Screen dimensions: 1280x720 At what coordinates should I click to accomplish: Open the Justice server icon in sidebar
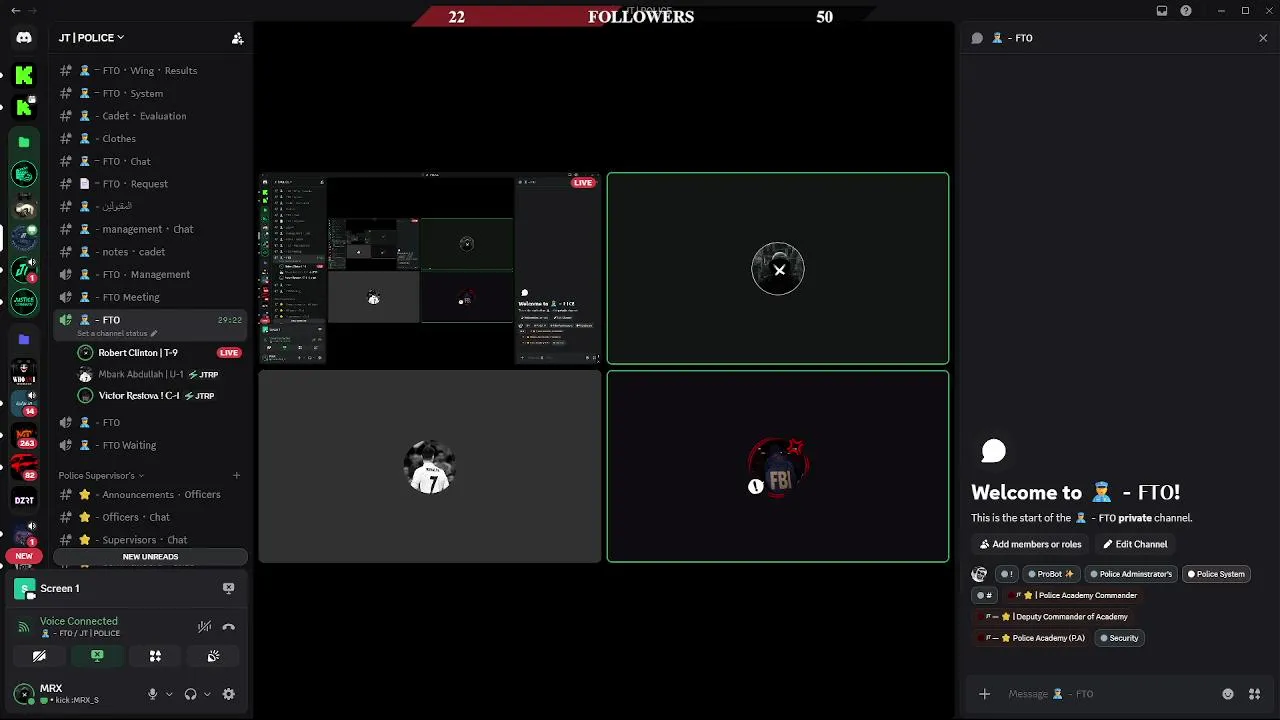(x=24, y=301)
